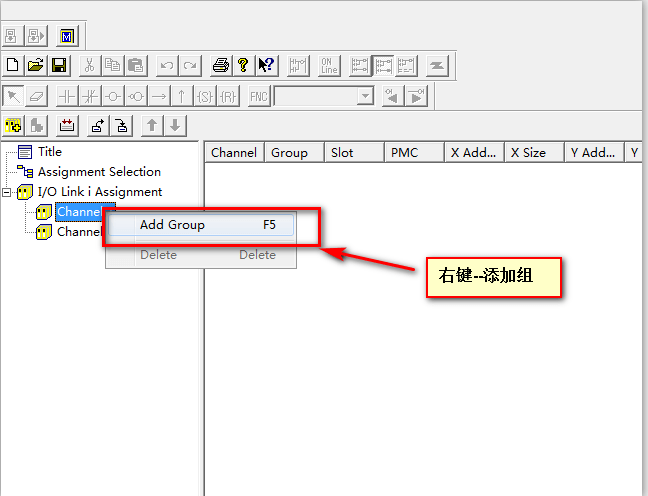Click the blue M icon in the top toolbar
The width and height of the screenshot is (648, 496).
(68, 37)
